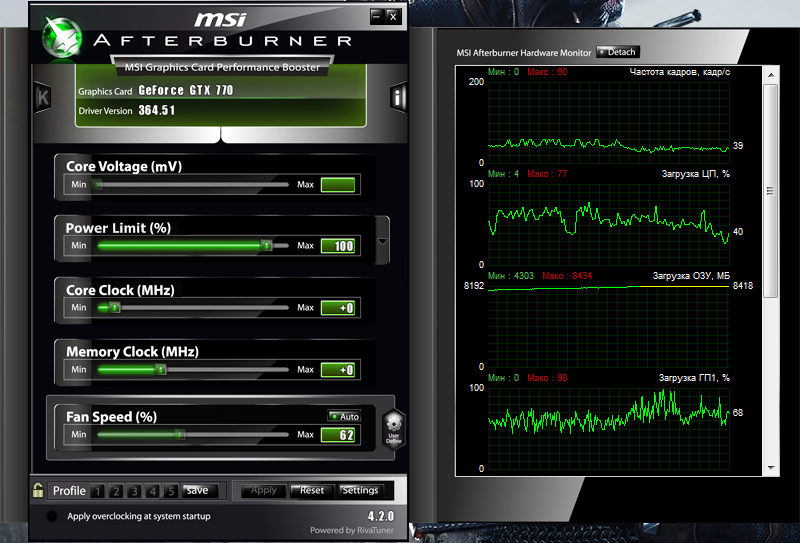Click the Core Clock slider handle
The width and height of the screenshot is (800, 543).
coord(115,307)
